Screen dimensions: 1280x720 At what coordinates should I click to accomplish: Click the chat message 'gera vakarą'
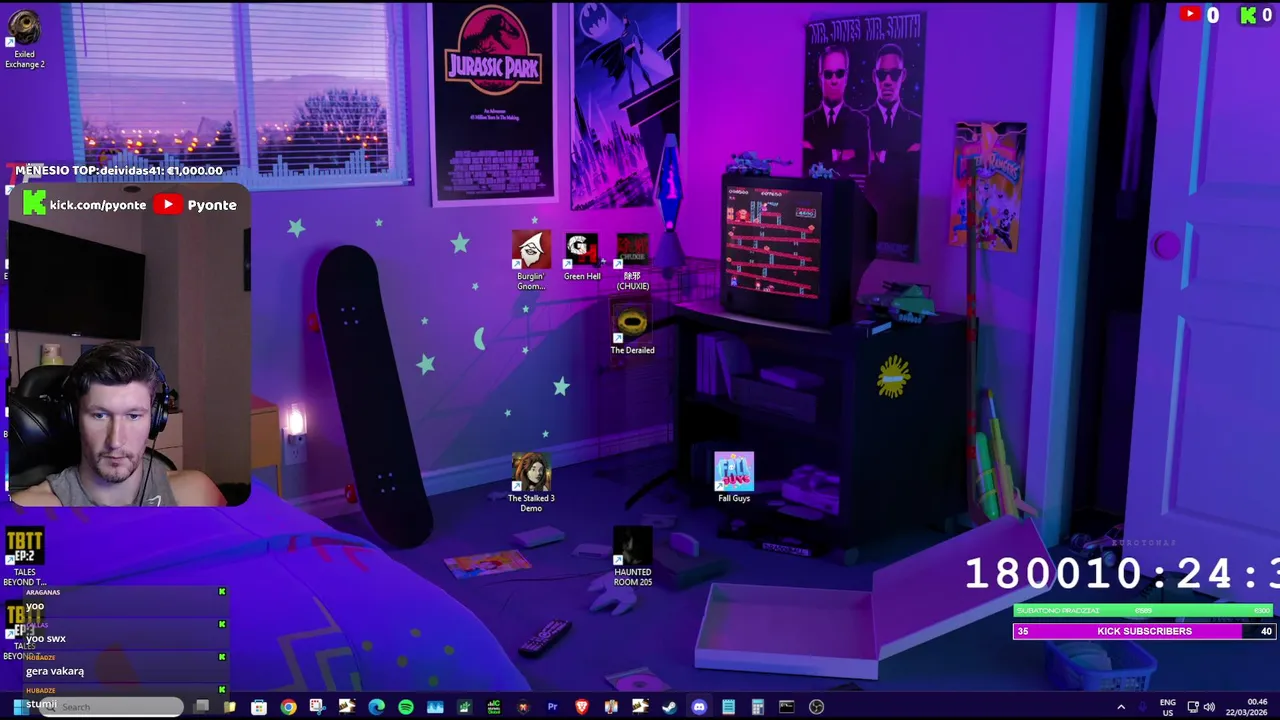[x=55, y=671]
